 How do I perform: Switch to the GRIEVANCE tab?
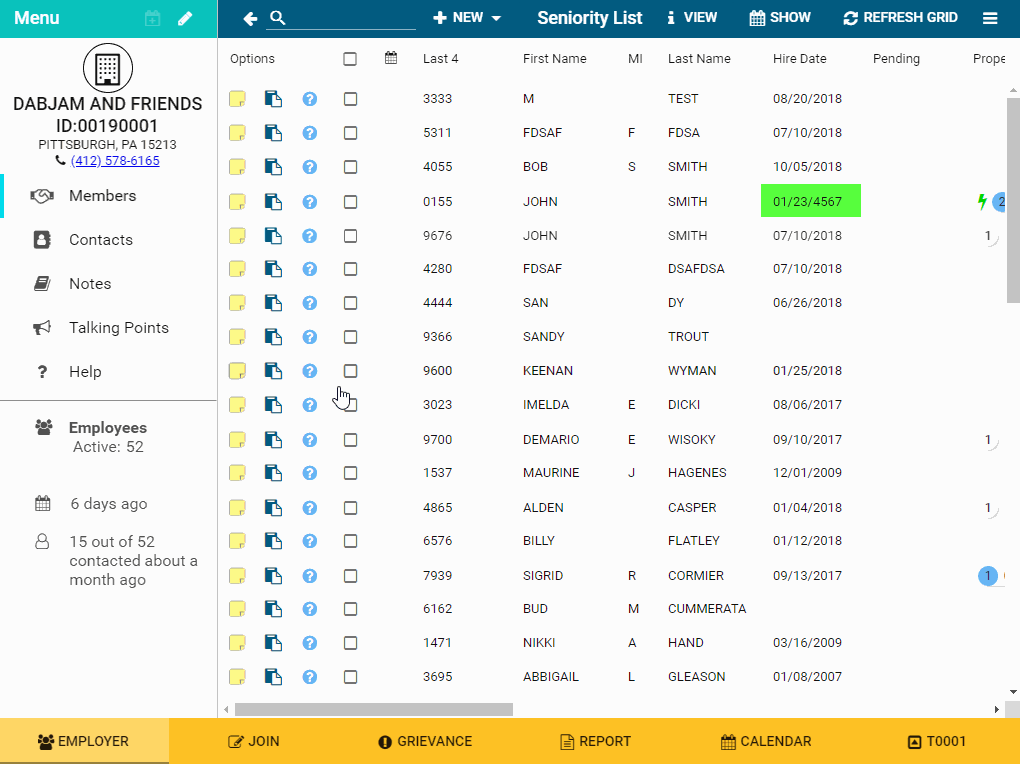click(425, 741)
